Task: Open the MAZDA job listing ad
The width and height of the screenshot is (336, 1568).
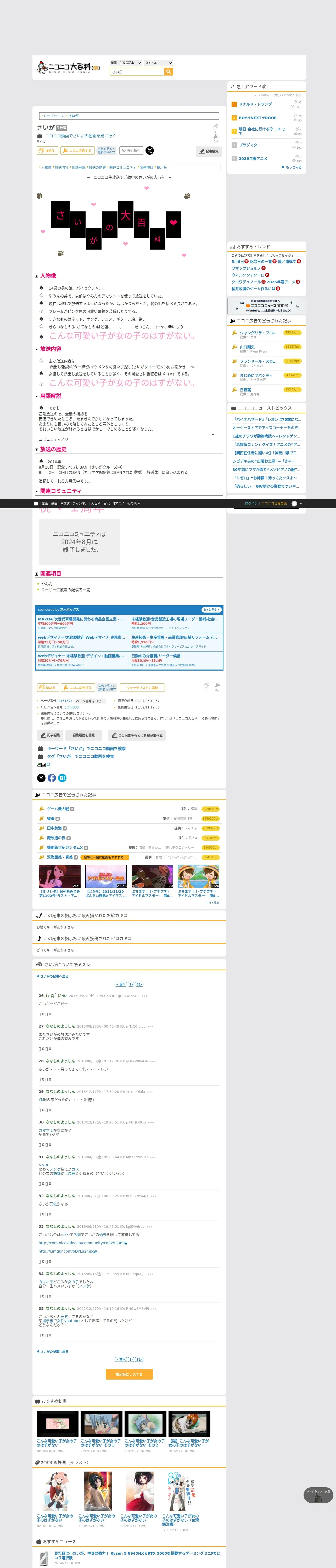Action: tap(82, 623)
